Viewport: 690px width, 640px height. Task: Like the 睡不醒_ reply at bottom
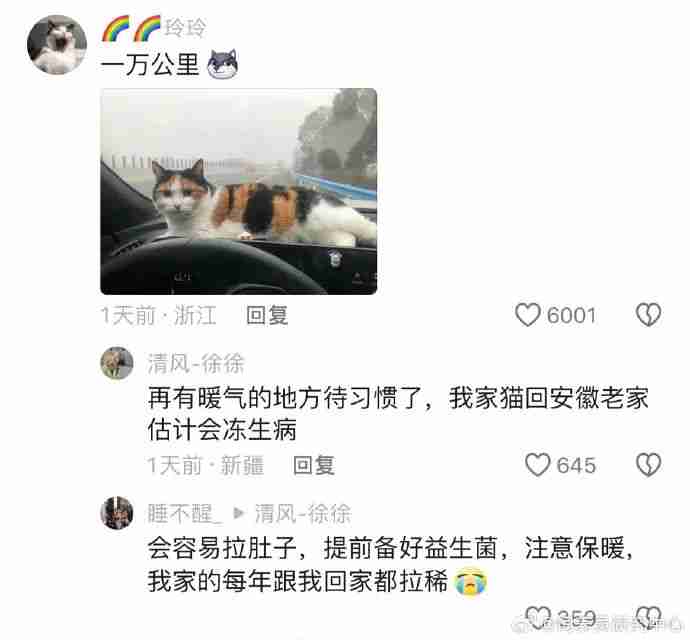click(538, 618)
